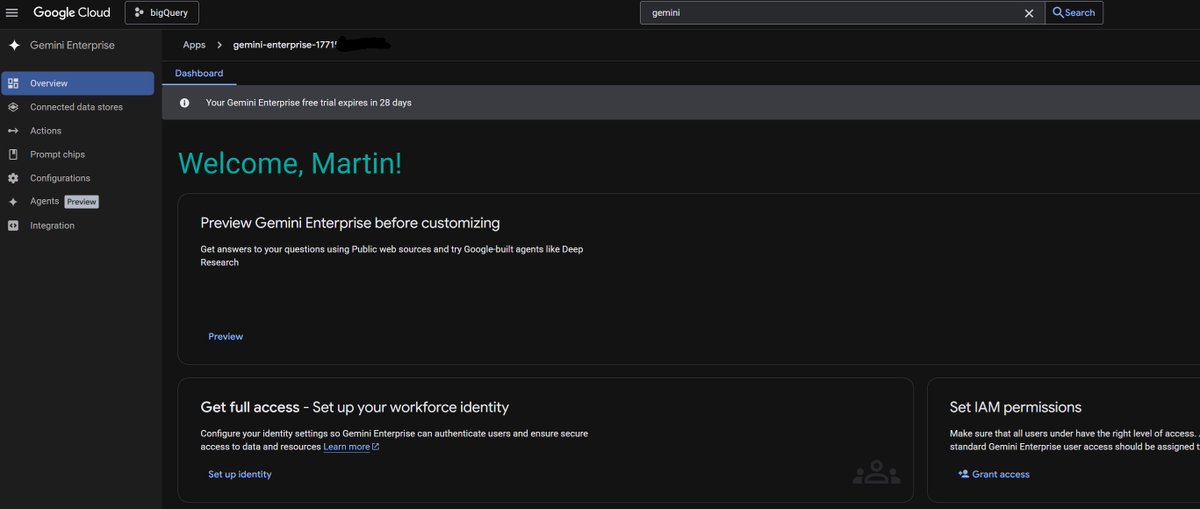The height and width of the screenshot is (509, 1200).
Task: Click the external link icon beside Learn more
Action: pyautogui.click(x=376, y=447)
